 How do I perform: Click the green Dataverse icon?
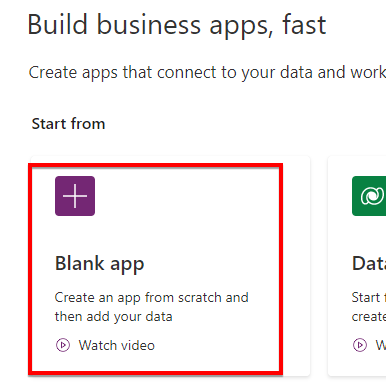pos(369,196)
